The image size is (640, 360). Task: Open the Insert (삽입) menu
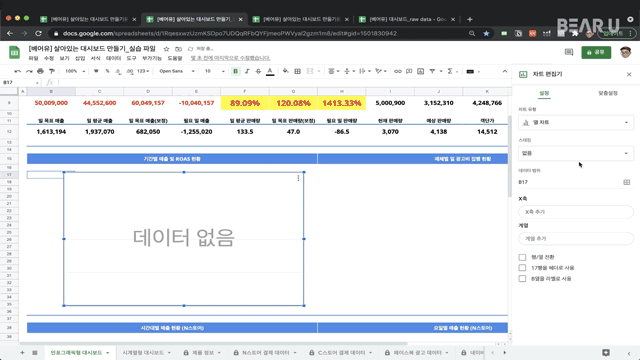[x=80, y=58]
